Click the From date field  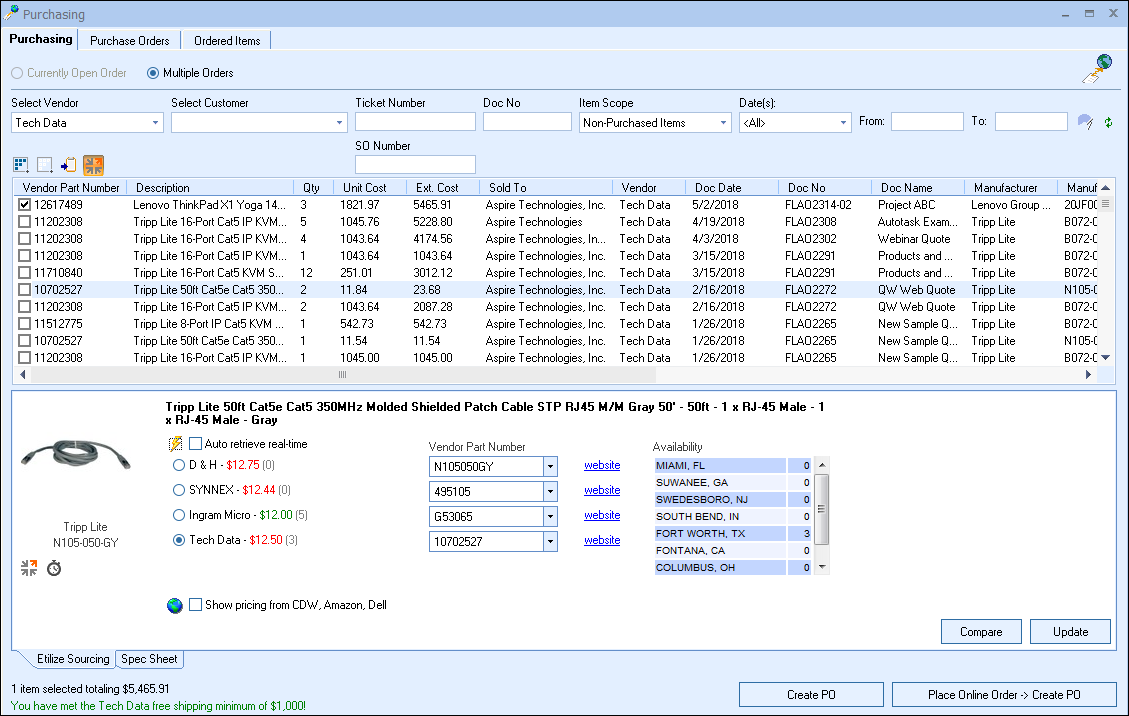click(927, 122)
